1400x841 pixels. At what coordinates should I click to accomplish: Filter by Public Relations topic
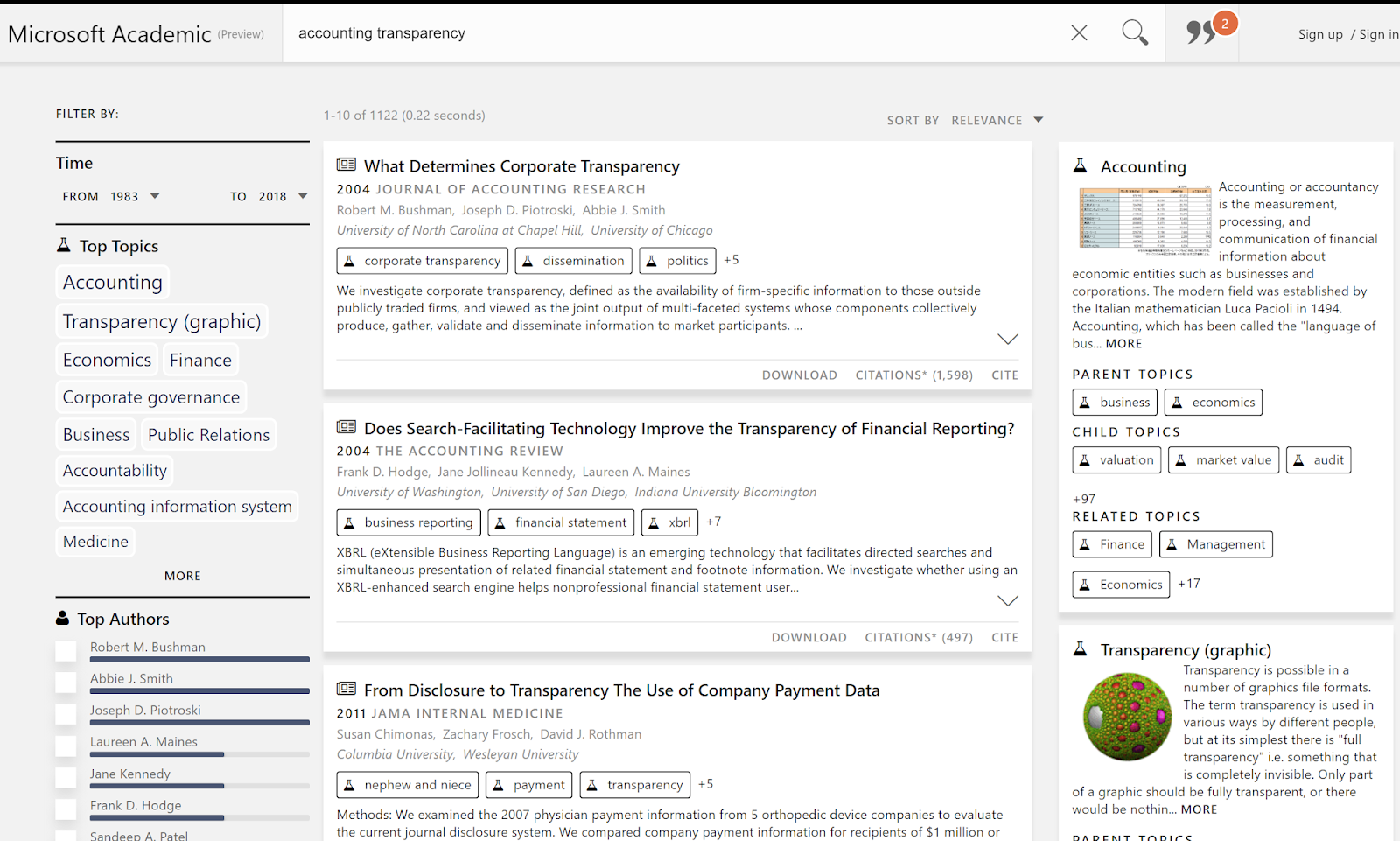coord(209,435)
